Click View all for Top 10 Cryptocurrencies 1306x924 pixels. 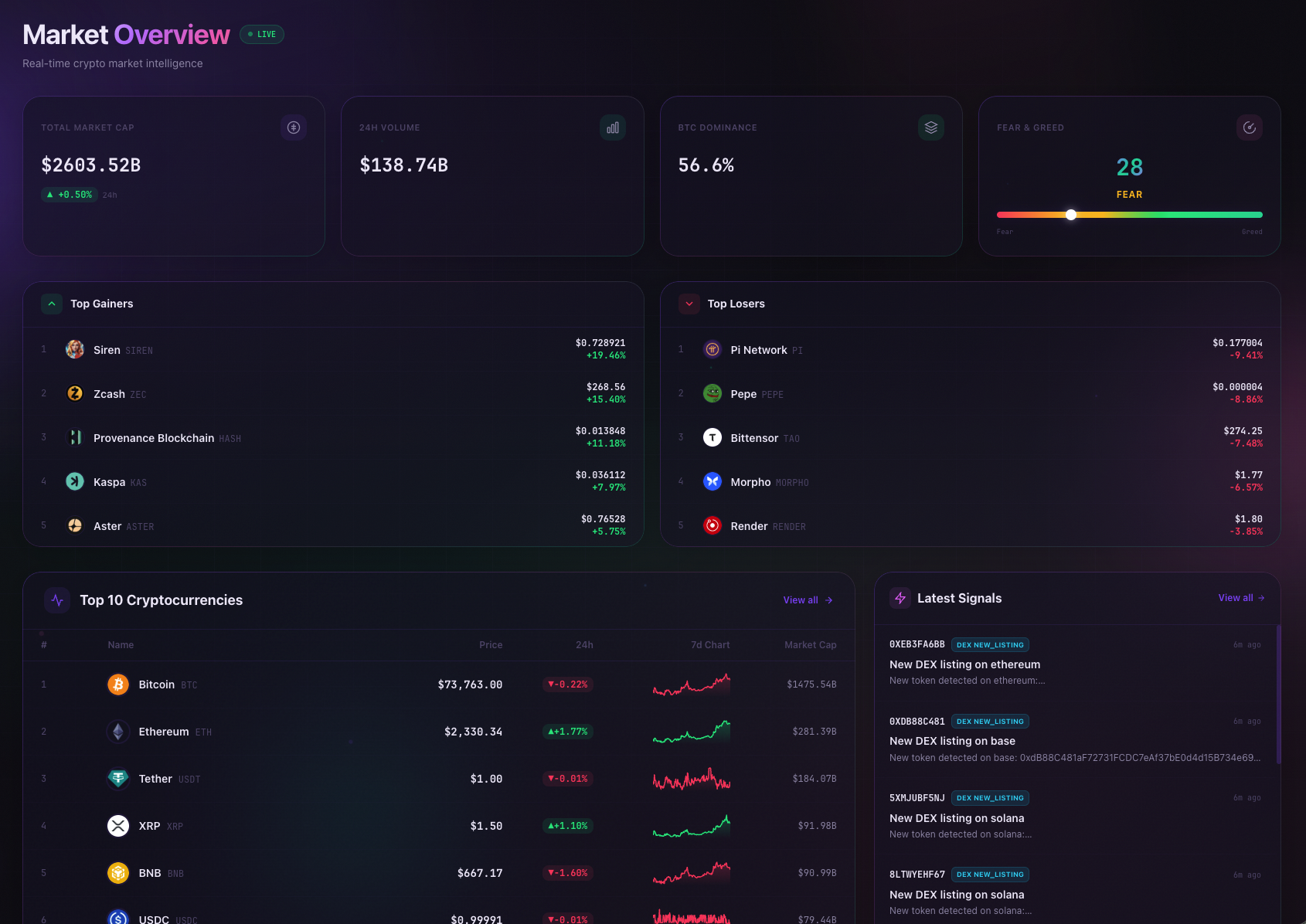click(808, 600)
